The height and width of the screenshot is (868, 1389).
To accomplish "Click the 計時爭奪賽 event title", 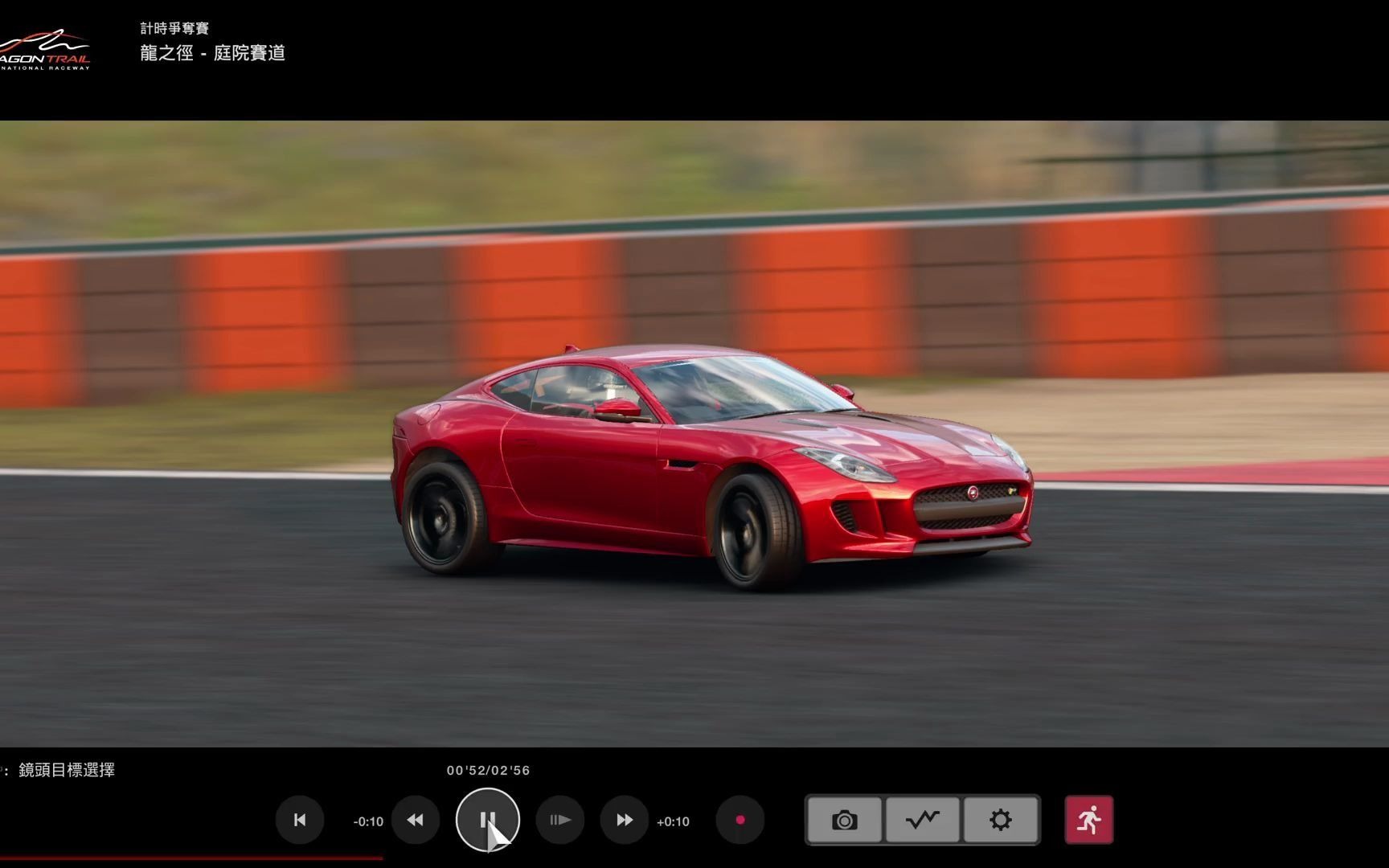I will click(173, 28).
